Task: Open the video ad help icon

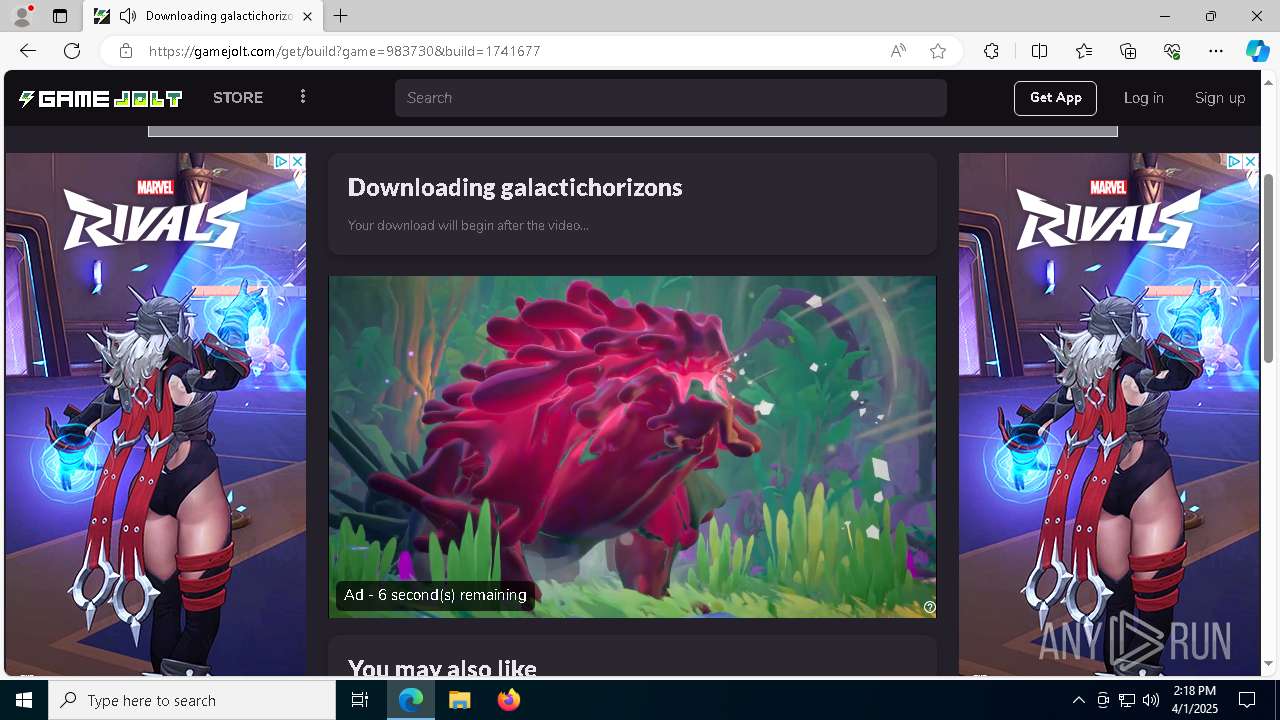Action: (930, 607)
